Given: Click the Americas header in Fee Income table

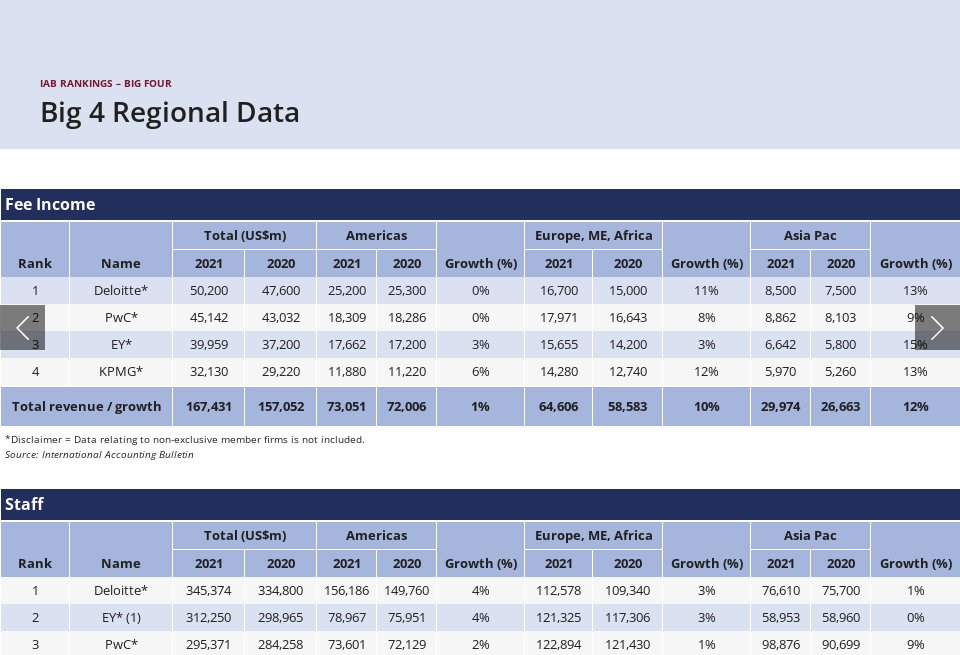Looking at the screenshot, I should pyautogui.click(x=376, y=235).
